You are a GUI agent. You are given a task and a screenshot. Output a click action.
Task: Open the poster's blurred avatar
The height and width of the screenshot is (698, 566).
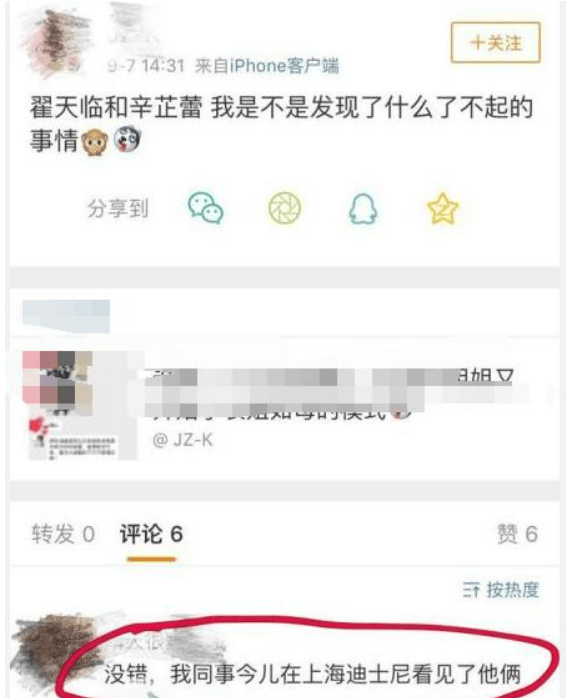coord(56,42)
